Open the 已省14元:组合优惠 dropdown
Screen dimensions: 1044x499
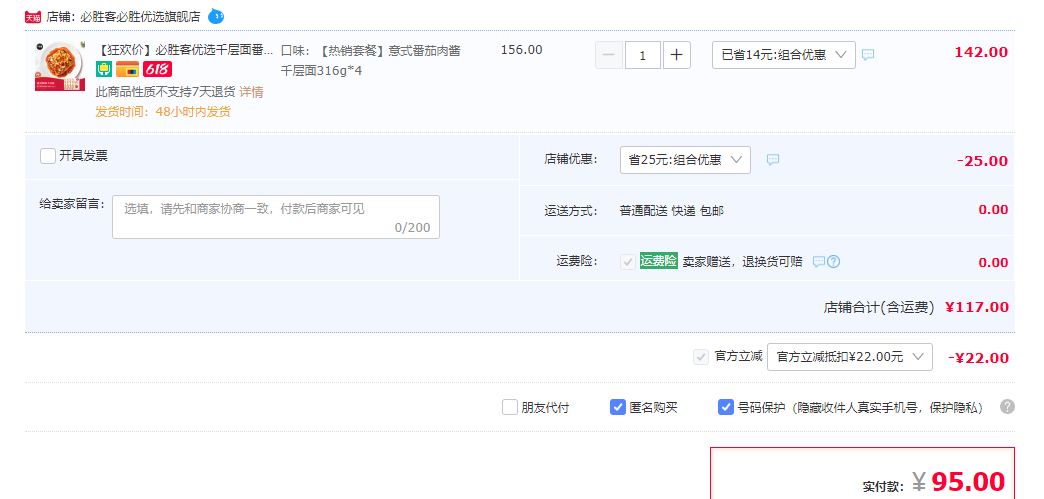(x=784, y=55)
